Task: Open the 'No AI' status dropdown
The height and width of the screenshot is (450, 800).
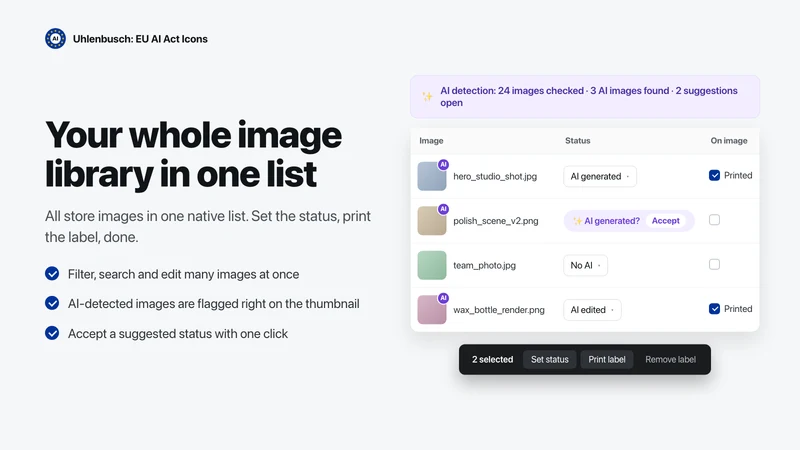Action: [585, 265]
